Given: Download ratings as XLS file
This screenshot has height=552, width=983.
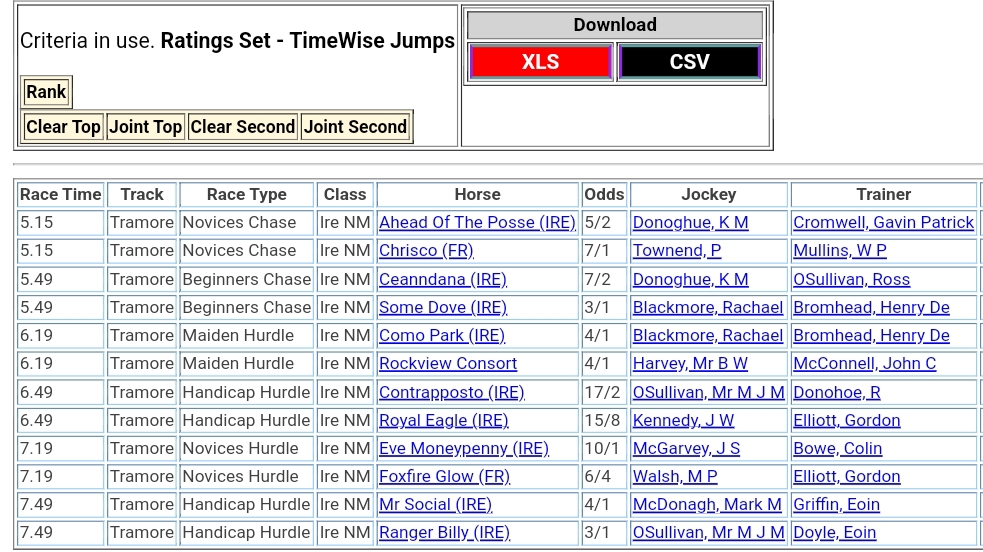Looking at the screenshot, I should (540, 62).
